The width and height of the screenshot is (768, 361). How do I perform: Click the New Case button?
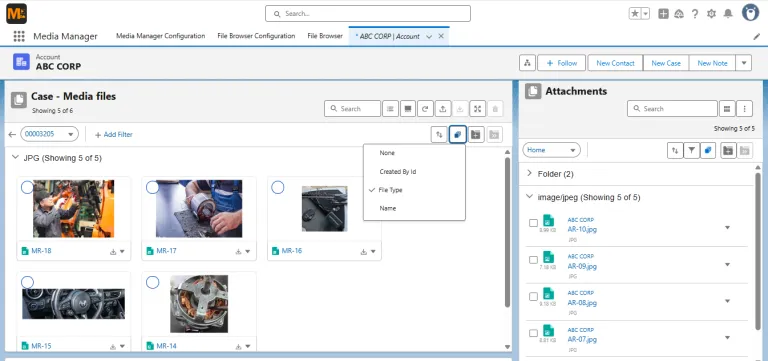point(666,63)
